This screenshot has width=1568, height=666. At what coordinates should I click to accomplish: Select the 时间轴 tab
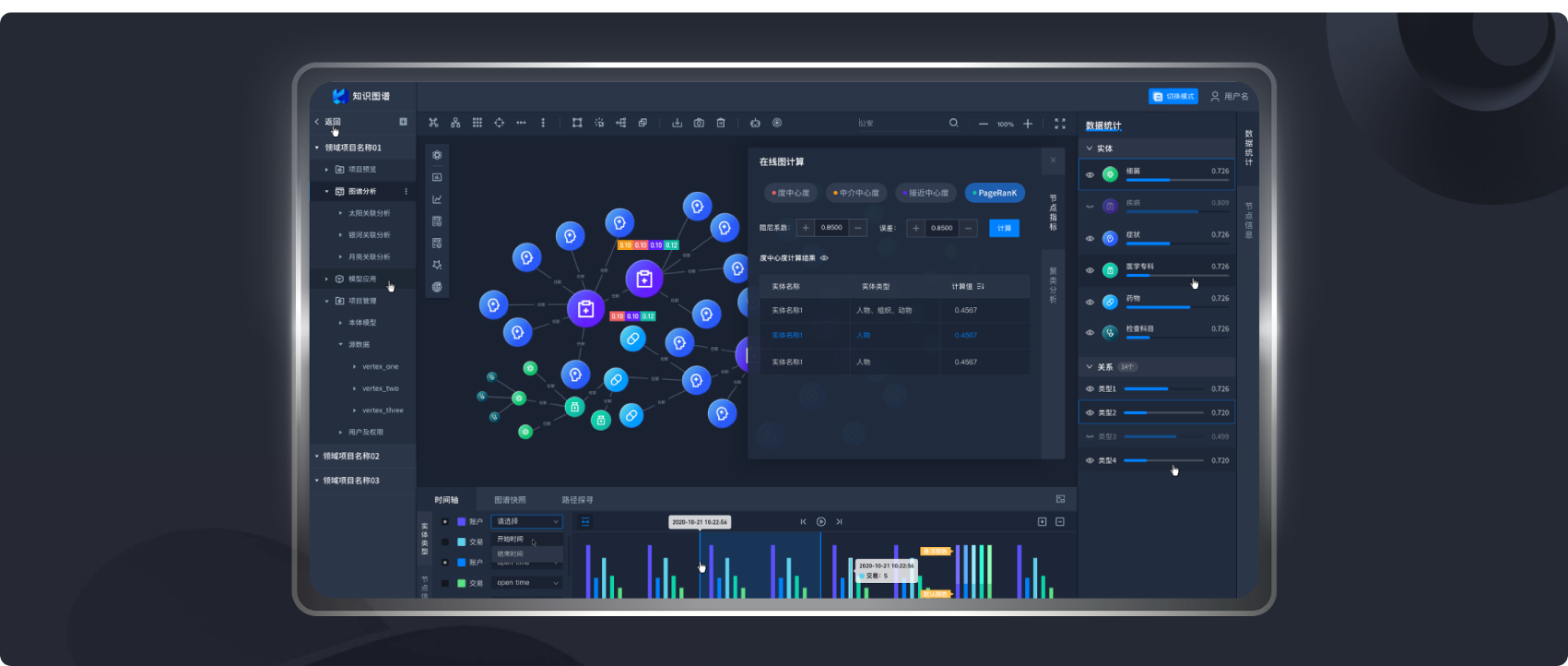[x=446, y=500]
